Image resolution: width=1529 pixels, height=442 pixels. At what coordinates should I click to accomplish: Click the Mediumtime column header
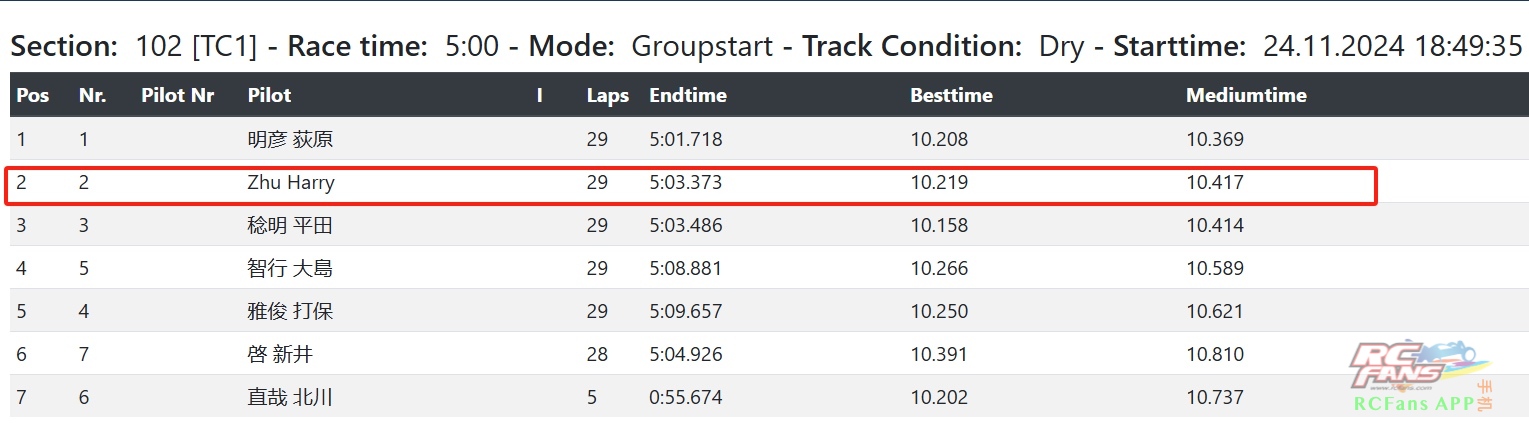(1246, 96)
